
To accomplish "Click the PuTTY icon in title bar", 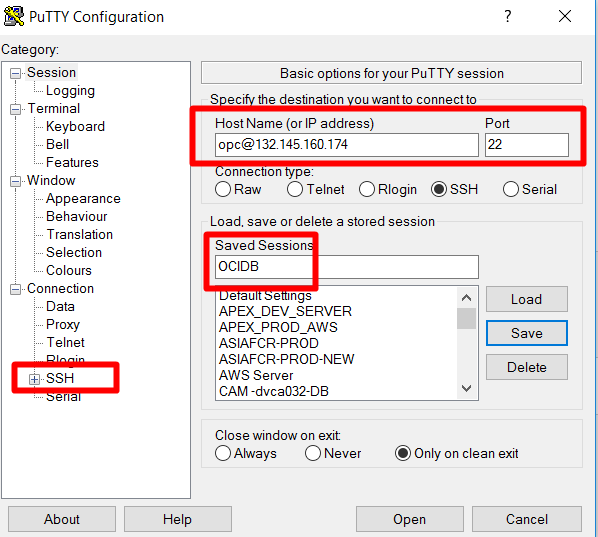I will [x=14, y=16].
